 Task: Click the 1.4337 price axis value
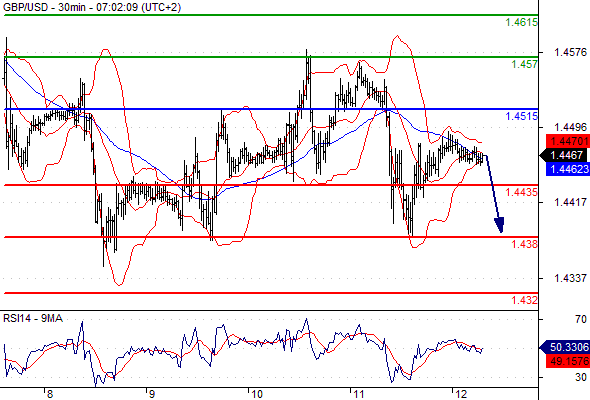coord(570,278)
